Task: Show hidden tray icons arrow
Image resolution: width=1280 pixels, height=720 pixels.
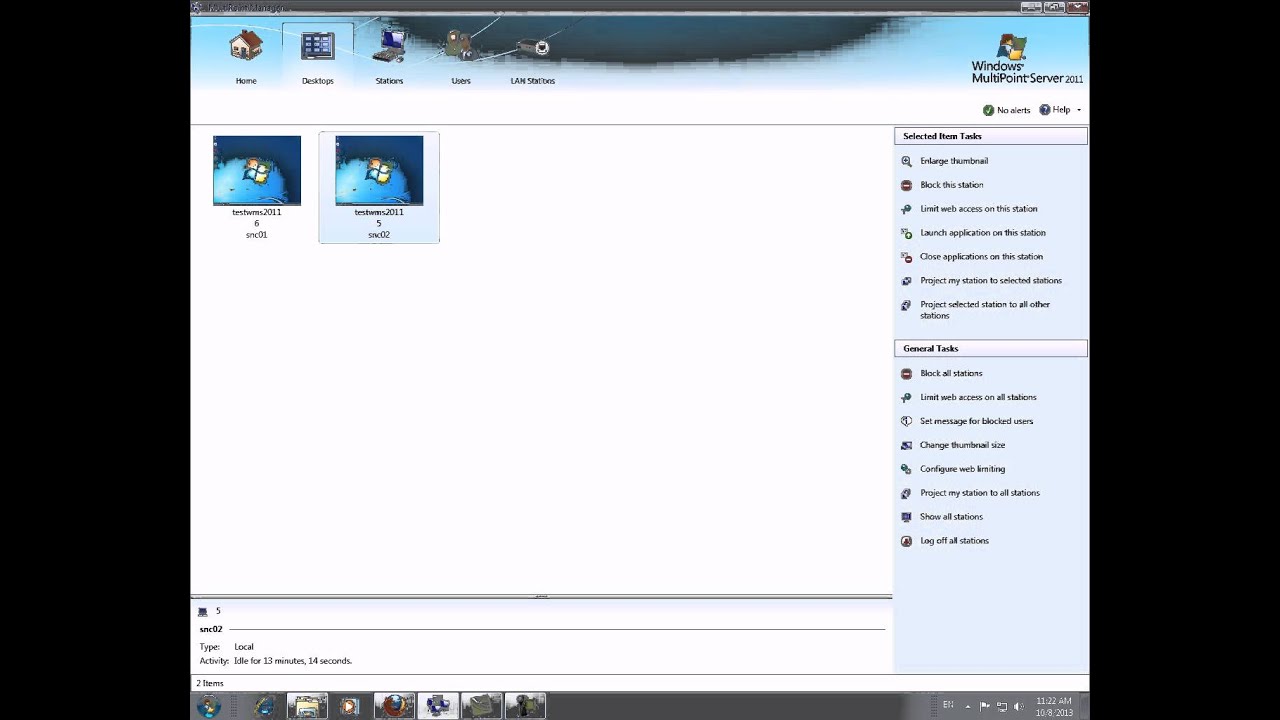Action: coord(967,706)
